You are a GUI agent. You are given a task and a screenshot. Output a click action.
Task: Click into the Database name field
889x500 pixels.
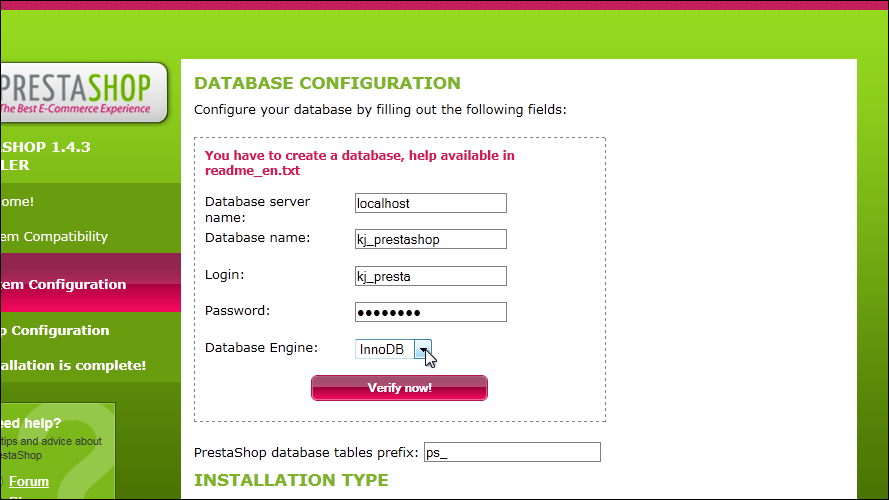pos(431,239)
